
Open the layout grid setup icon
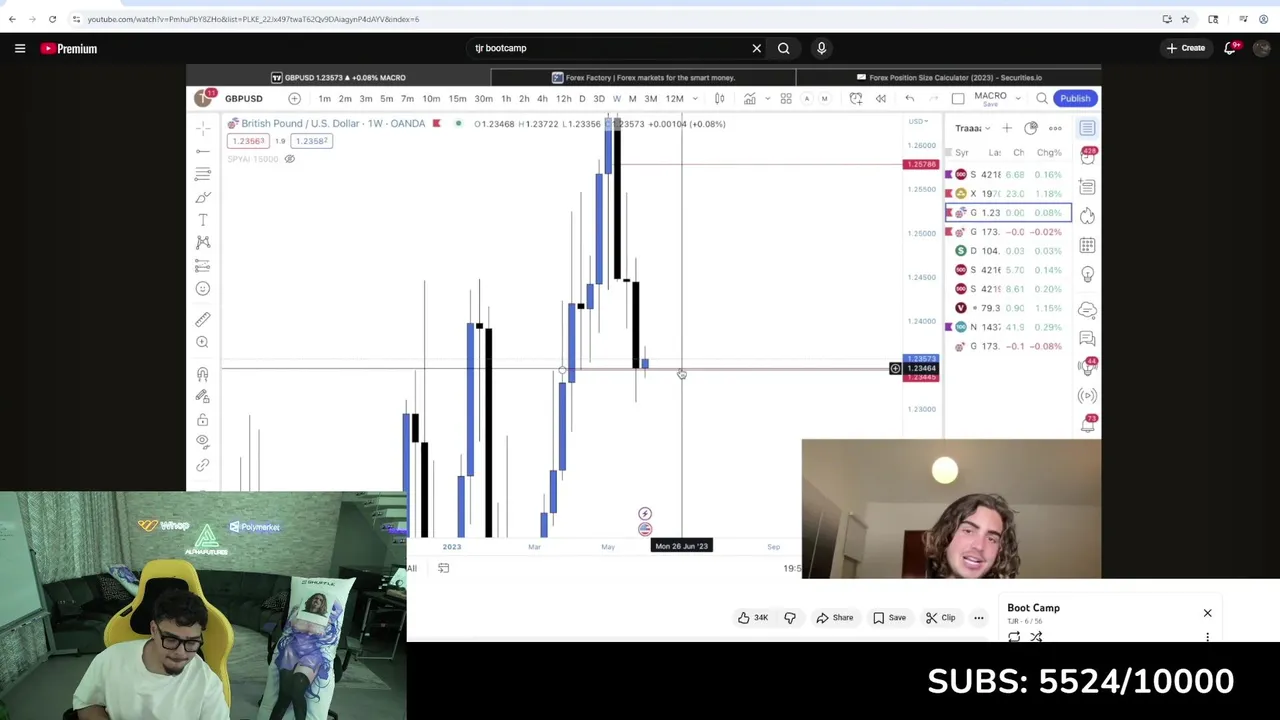786,98
